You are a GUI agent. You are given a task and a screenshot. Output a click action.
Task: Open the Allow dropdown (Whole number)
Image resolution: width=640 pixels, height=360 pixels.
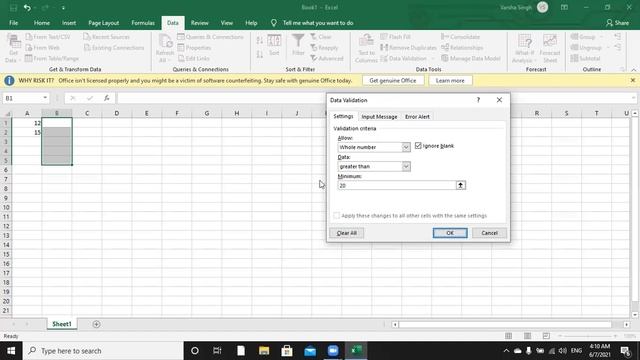tap(406, 147)
